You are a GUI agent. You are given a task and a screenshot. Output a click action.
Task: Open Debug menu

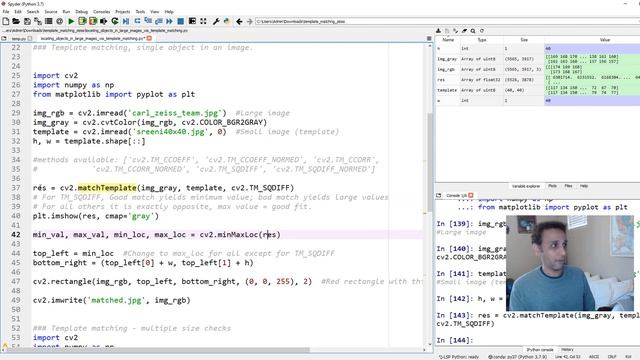pyautogui.click(x=82, y=12)
